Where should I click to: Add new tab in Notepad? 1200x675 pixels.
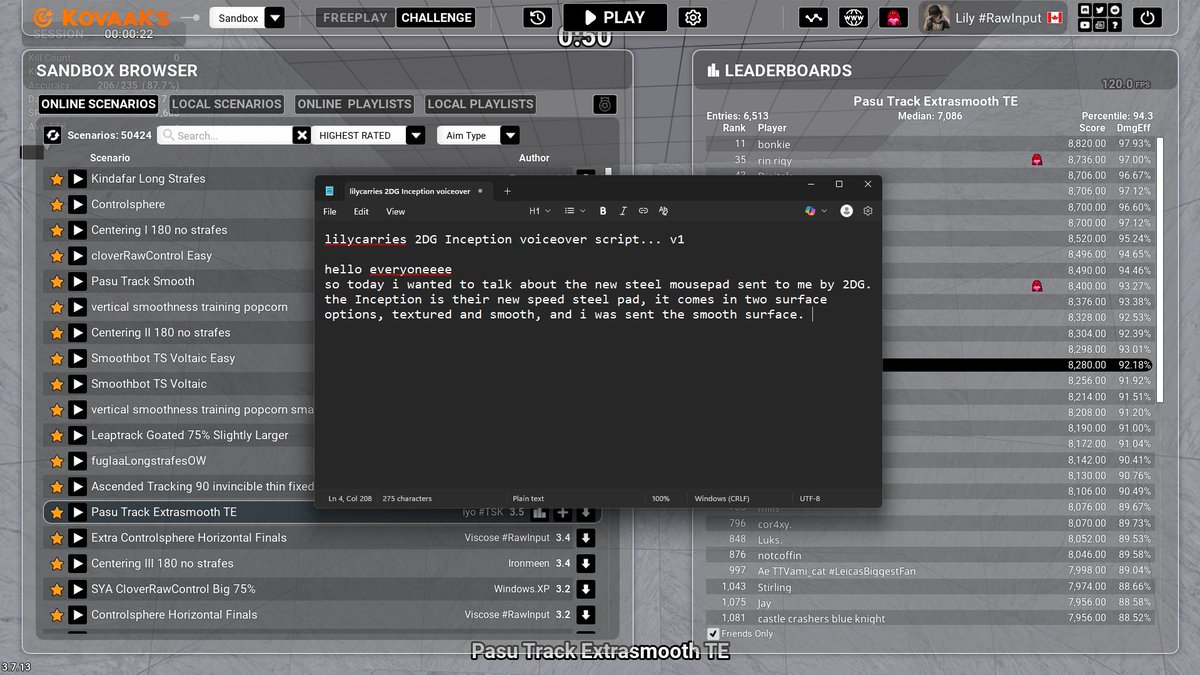tap(507, 190)
